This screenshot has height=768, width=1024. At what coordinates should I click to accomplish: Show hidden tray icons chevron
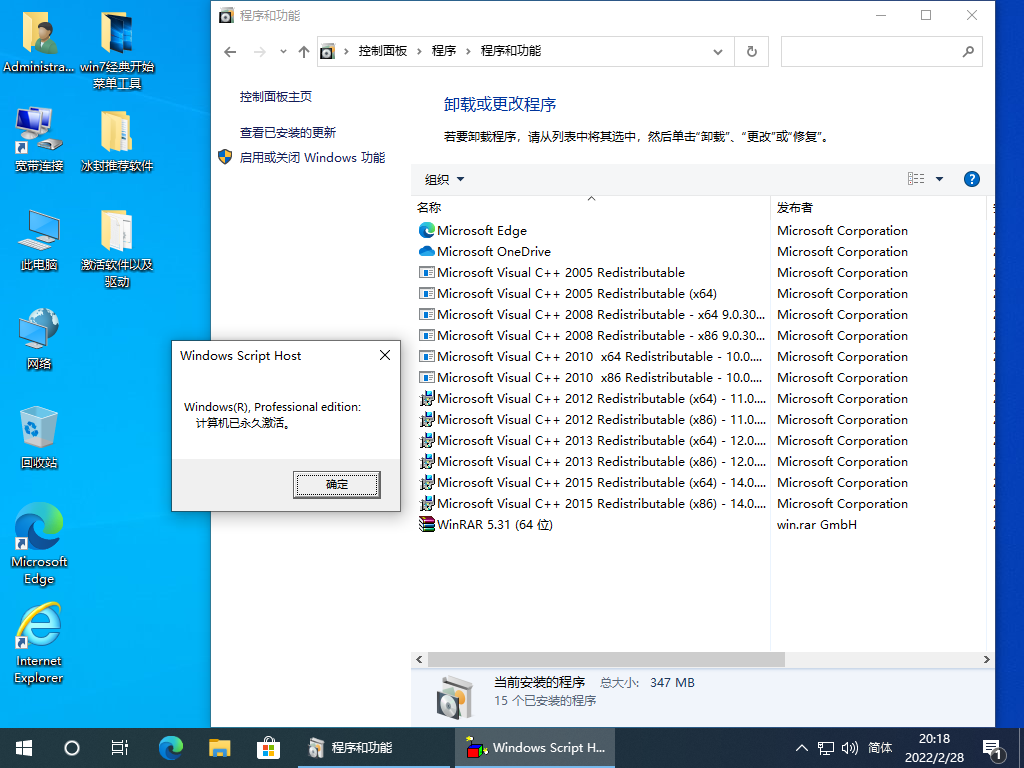pos(802,748)
